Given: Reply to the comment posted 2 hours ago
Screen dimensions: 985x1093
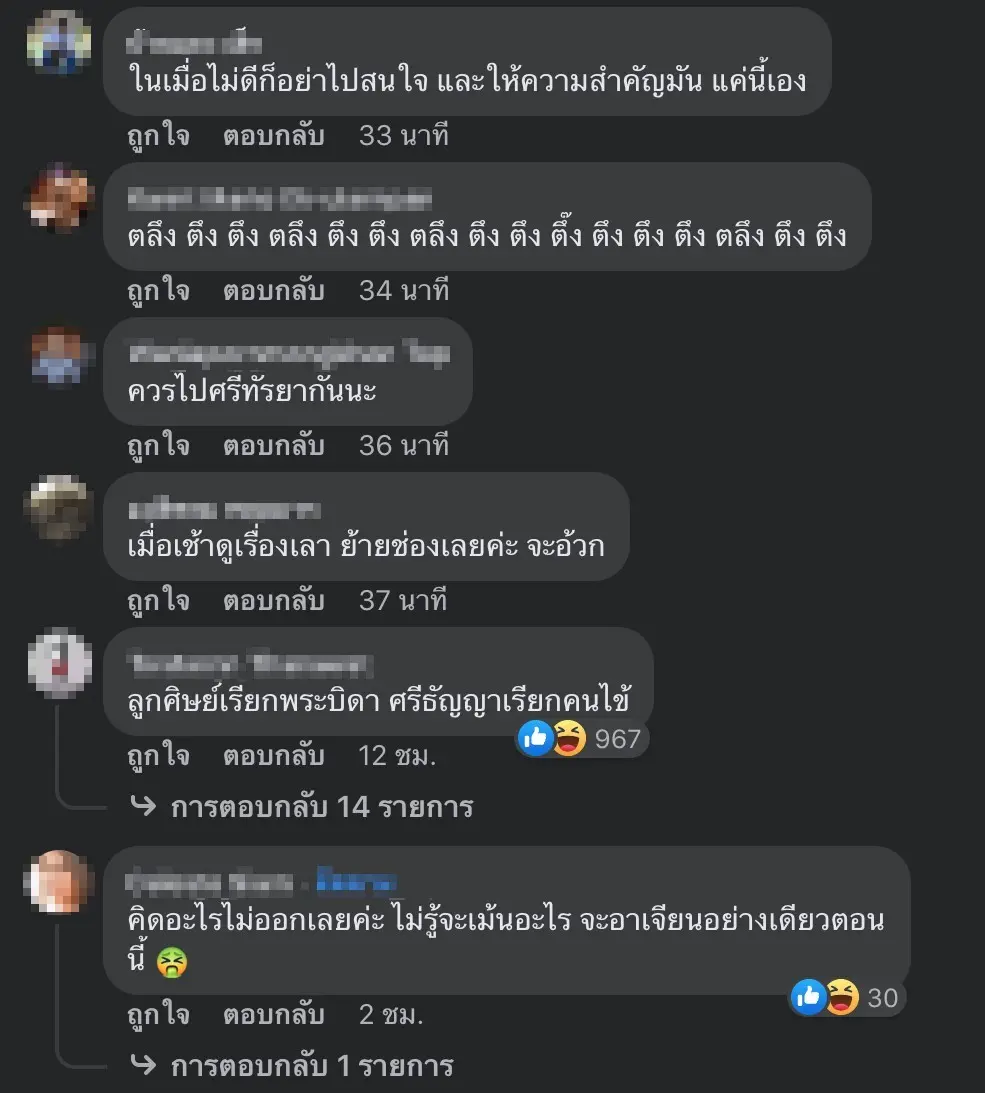Looking at the screenshot, I should click(x=274, y=1014).
